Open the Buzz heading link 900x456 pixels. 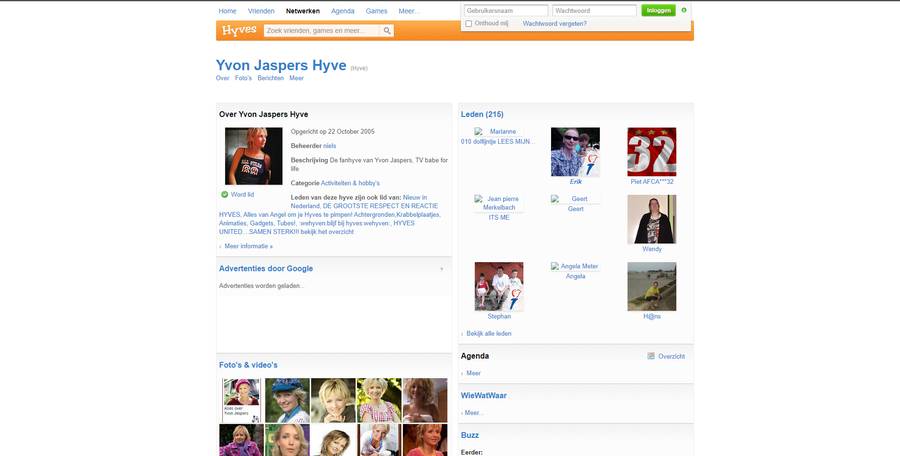tap(470, 435)
